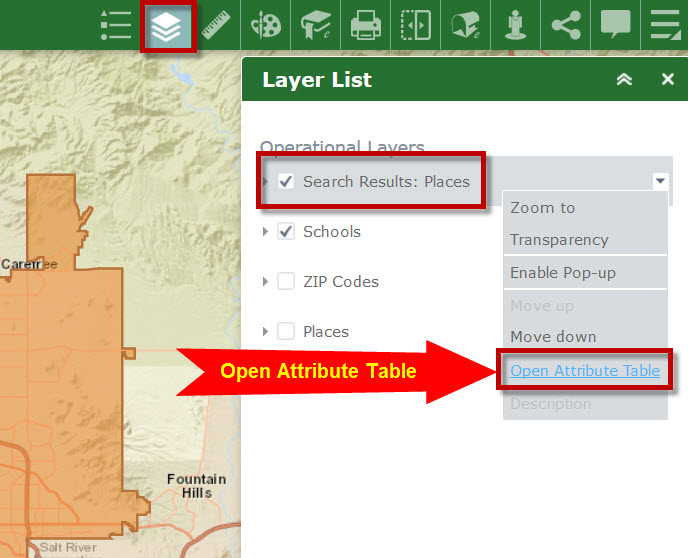Image resolution: width=688 pixels, height=558 pixels.
Task: Click the Carefree label on map
Action: [29, 264]
